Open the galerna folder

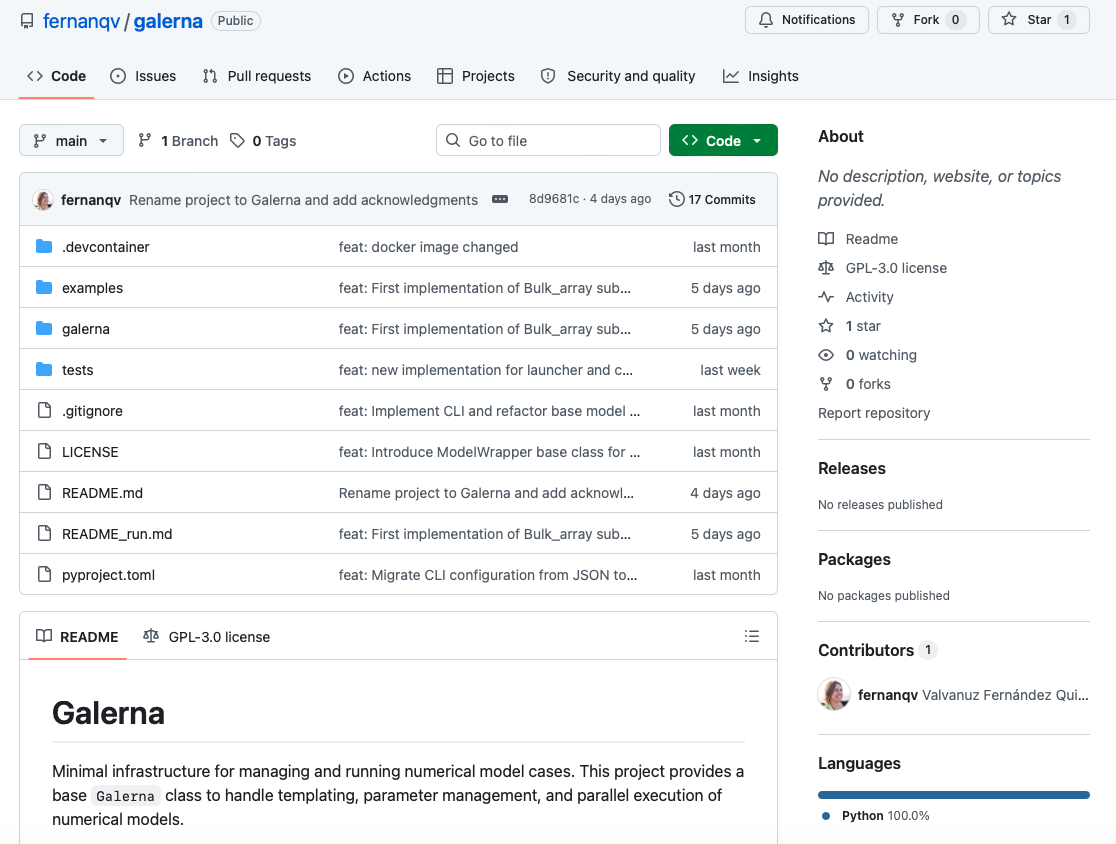(85, 329)
